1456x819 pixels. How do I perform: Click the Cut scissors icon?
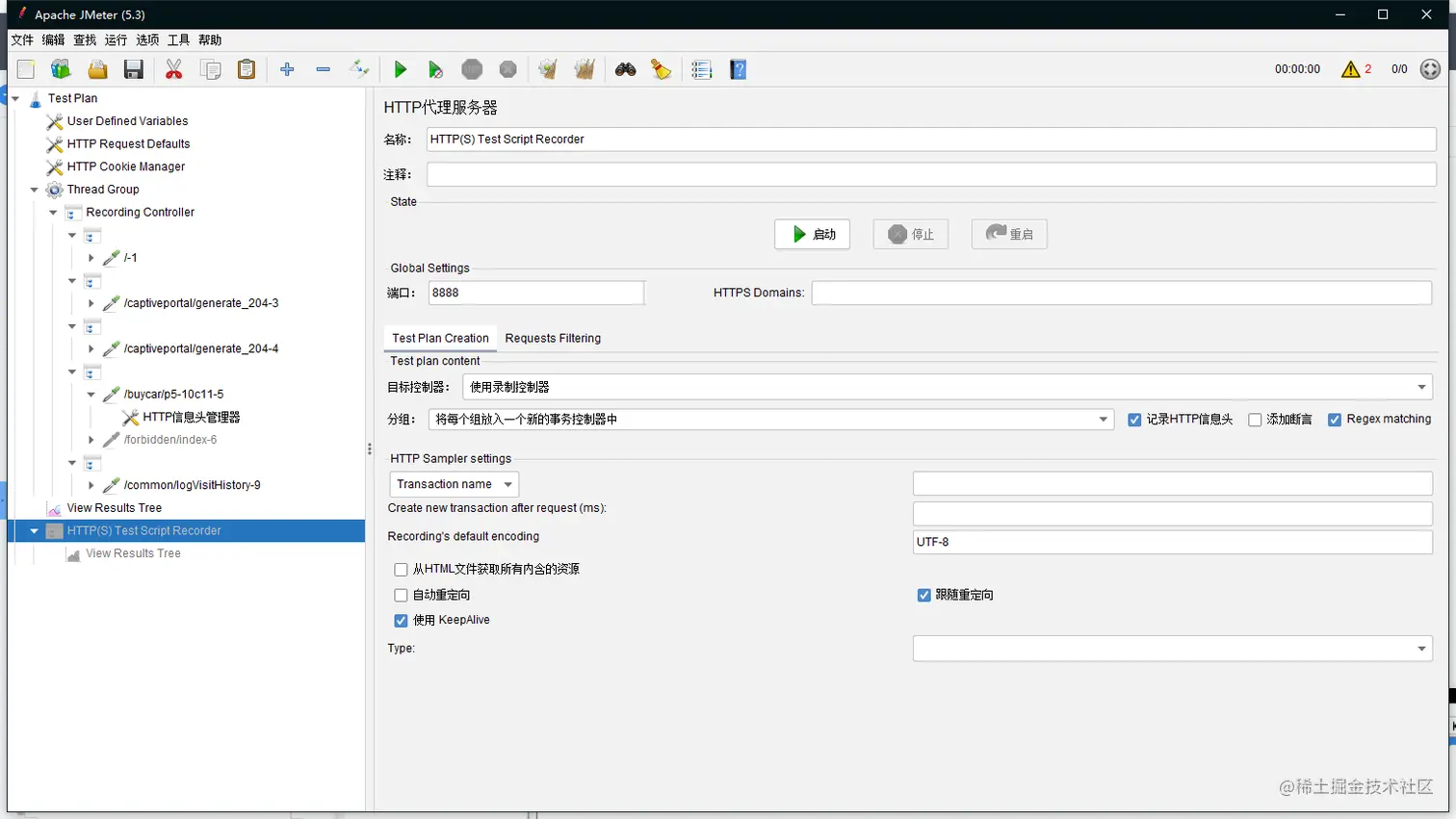[174, 69]
